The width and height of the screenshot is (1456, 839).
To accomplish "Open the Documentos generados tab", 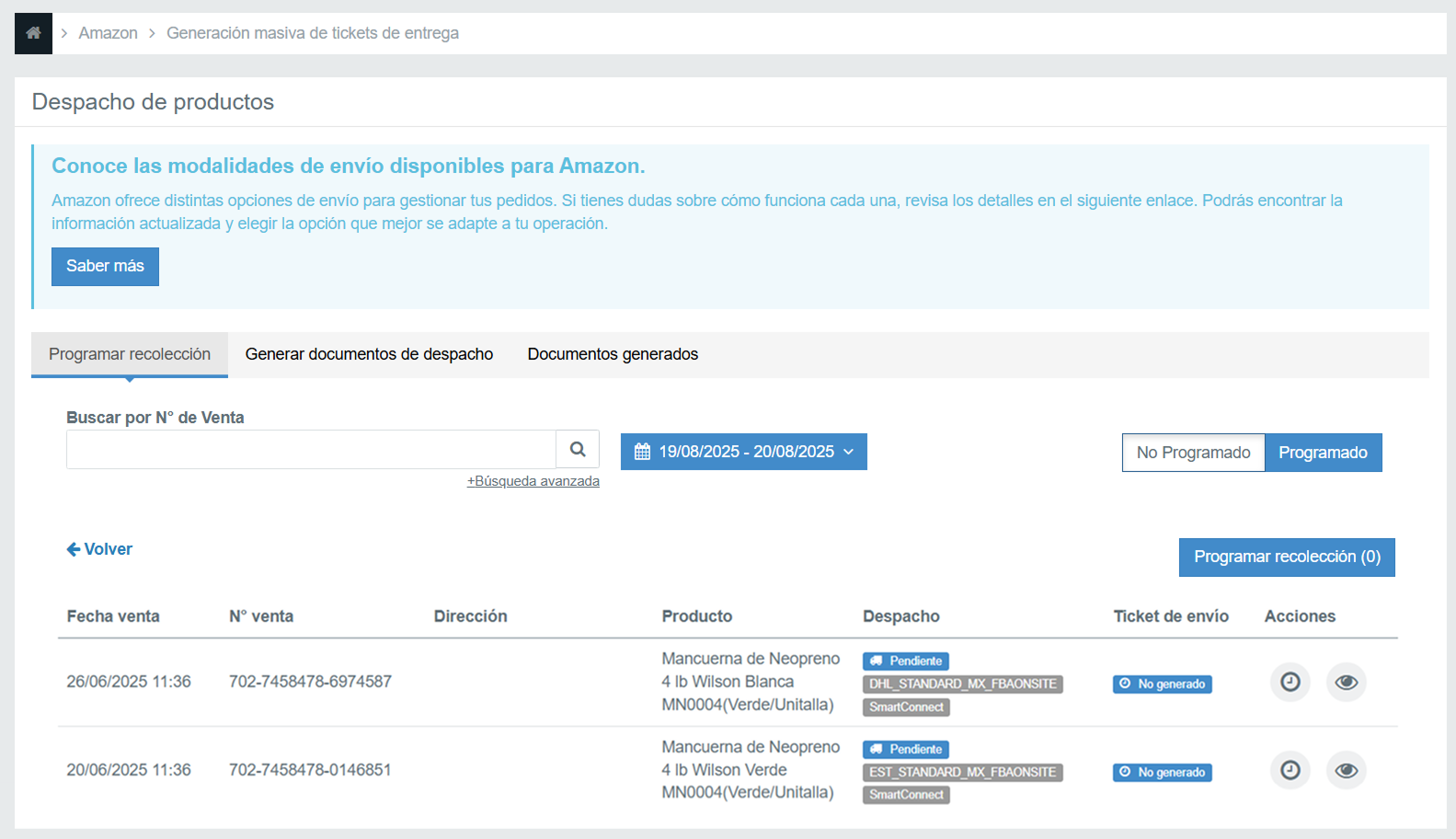I will pos(613,354).
